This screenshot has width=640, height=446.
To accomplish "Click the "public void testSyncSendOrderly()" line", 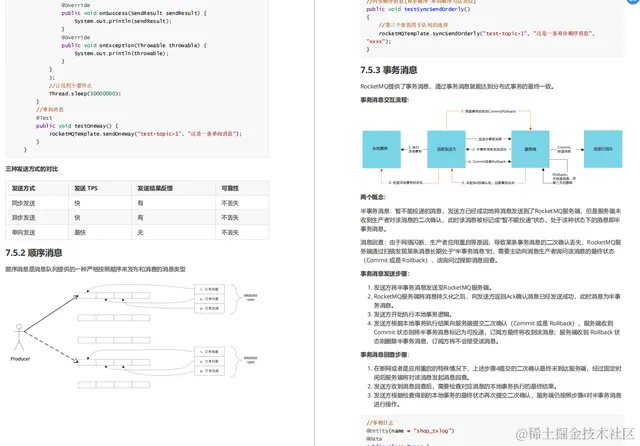I will point(418,9).
